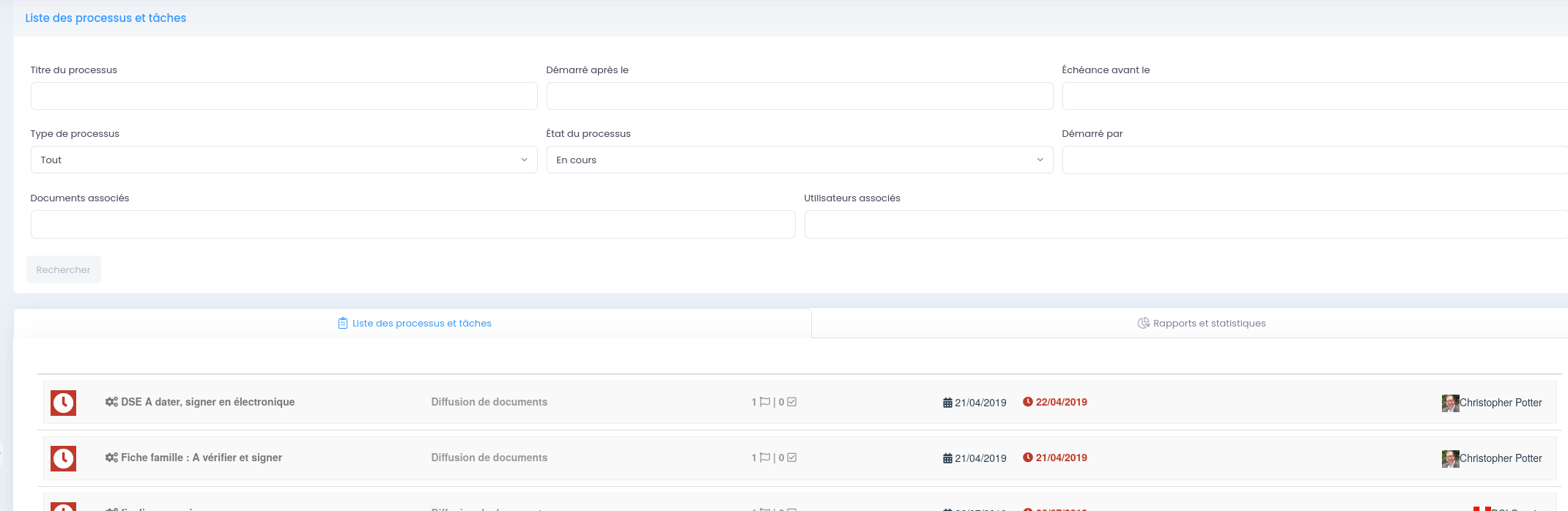The height and width of the screenshot is (511, 1568).
Task: Focus the Titre du processus field
Action: coord(284,96)
